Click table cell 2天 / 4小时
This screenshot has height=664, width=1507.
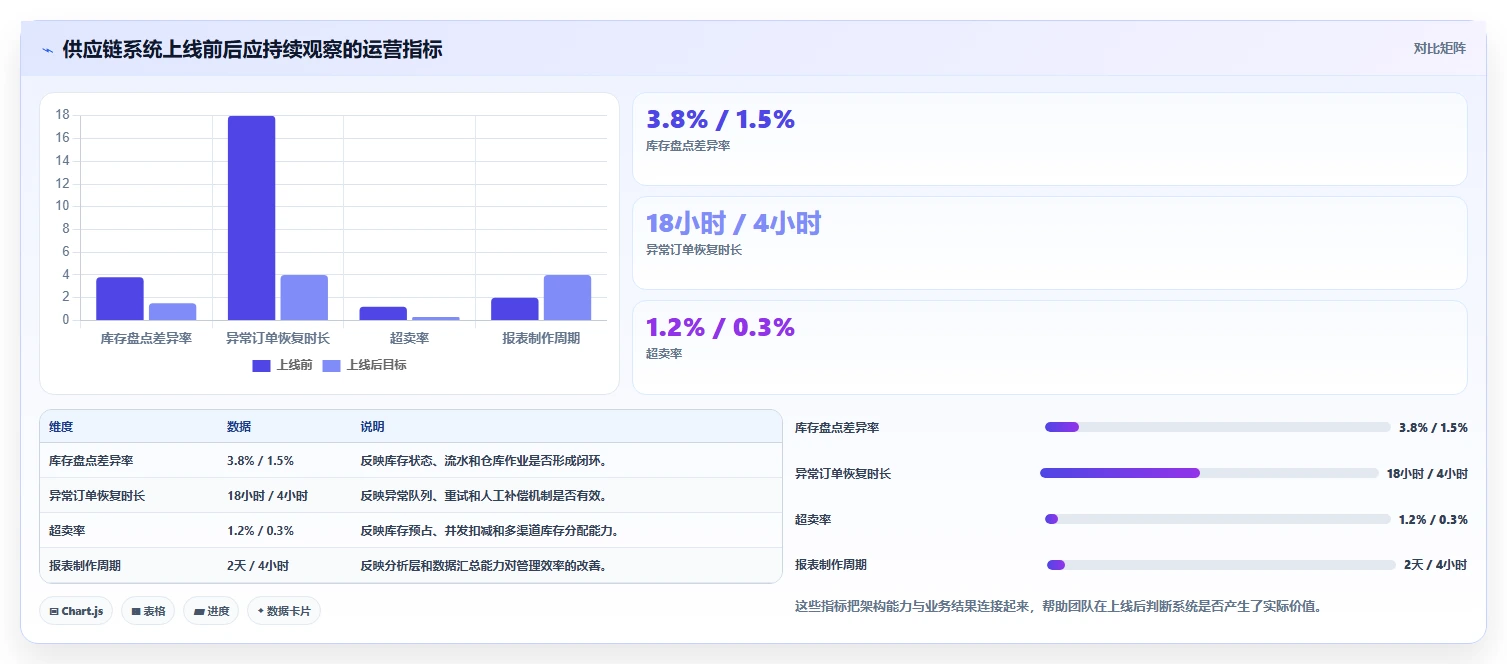tap(258, 566)
